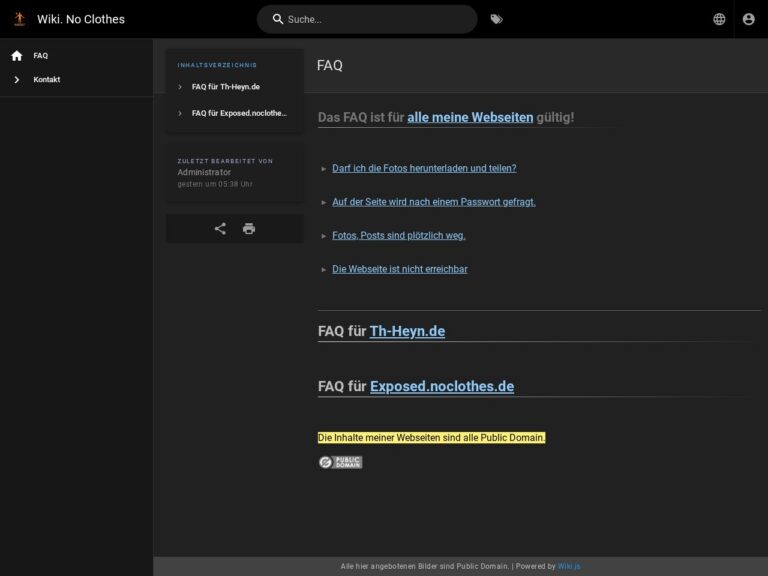Open 'Auf der Seite wird nach einem Passwort gefragt.'
768x576 pixels.
433,202
